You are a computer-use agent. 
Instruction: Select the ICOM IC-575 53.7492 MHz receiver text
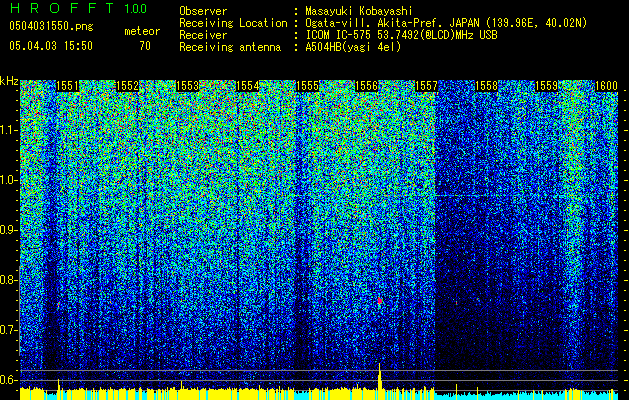[401, 35]
